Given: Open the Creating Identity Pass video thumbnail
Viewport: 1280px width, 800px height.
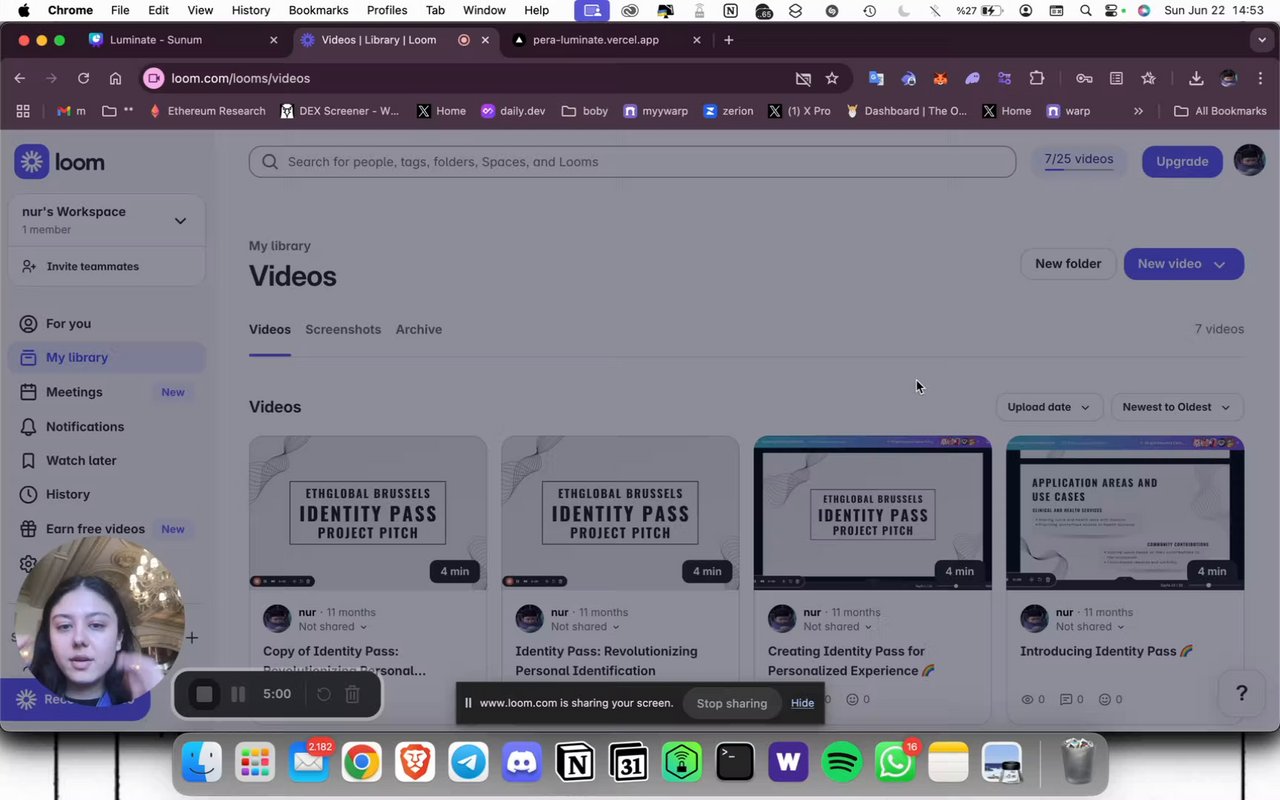Looking at the screenshot, I should [x=873, y=513].
